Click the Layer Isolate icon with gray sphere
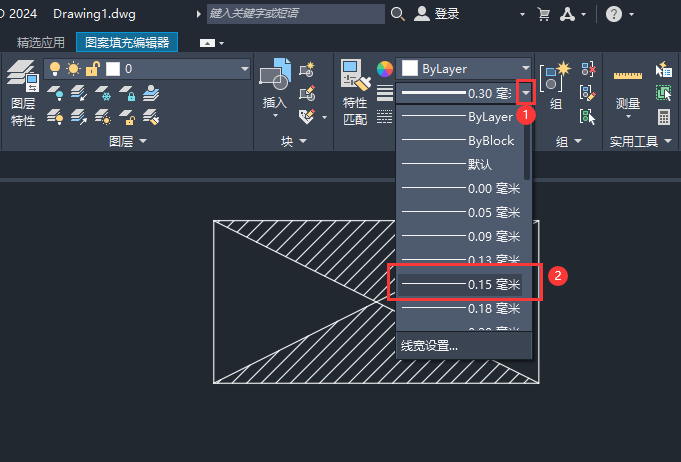This screenshot has height=462, width=681. point(151,93)
